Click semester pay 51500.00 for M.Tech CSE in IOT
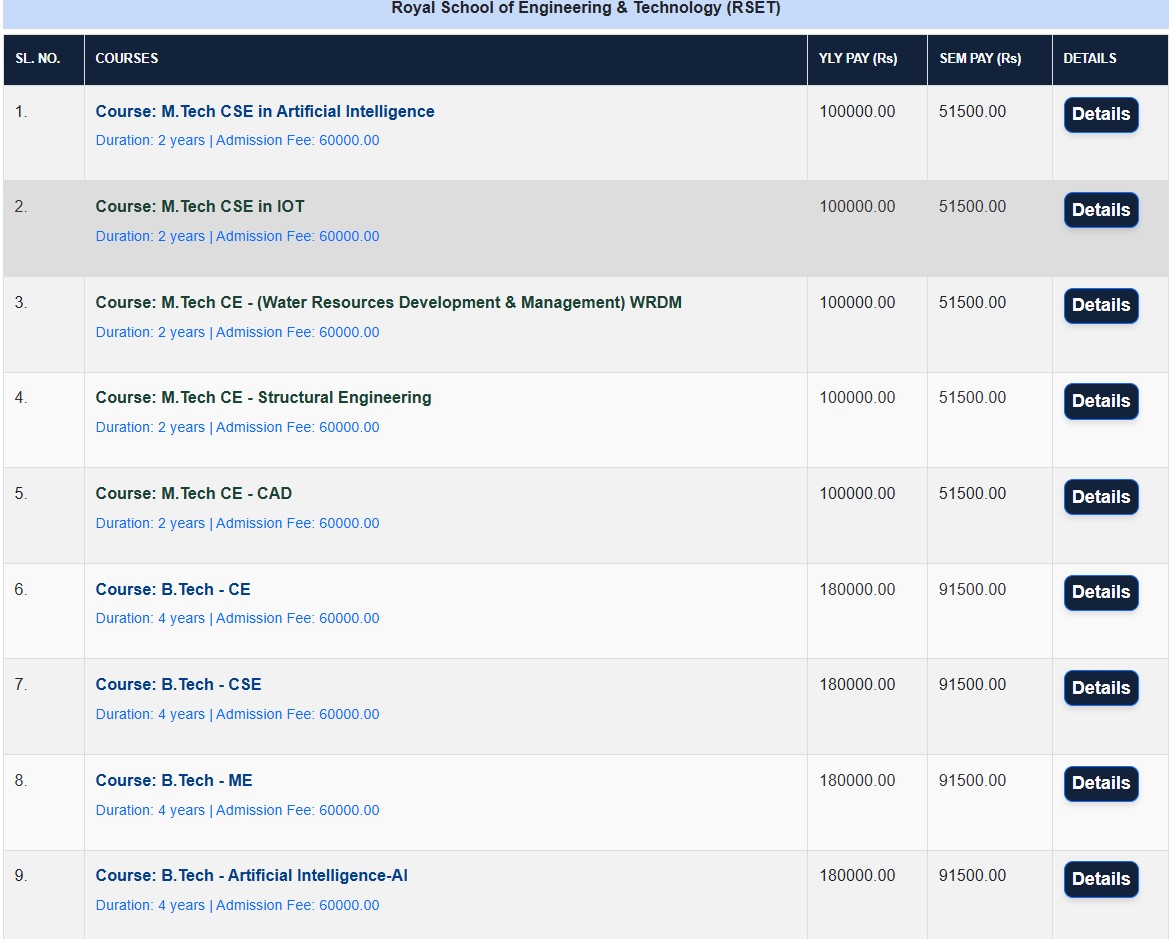The height and width of the screenshot is (939, 1171). tap(972, 206)
